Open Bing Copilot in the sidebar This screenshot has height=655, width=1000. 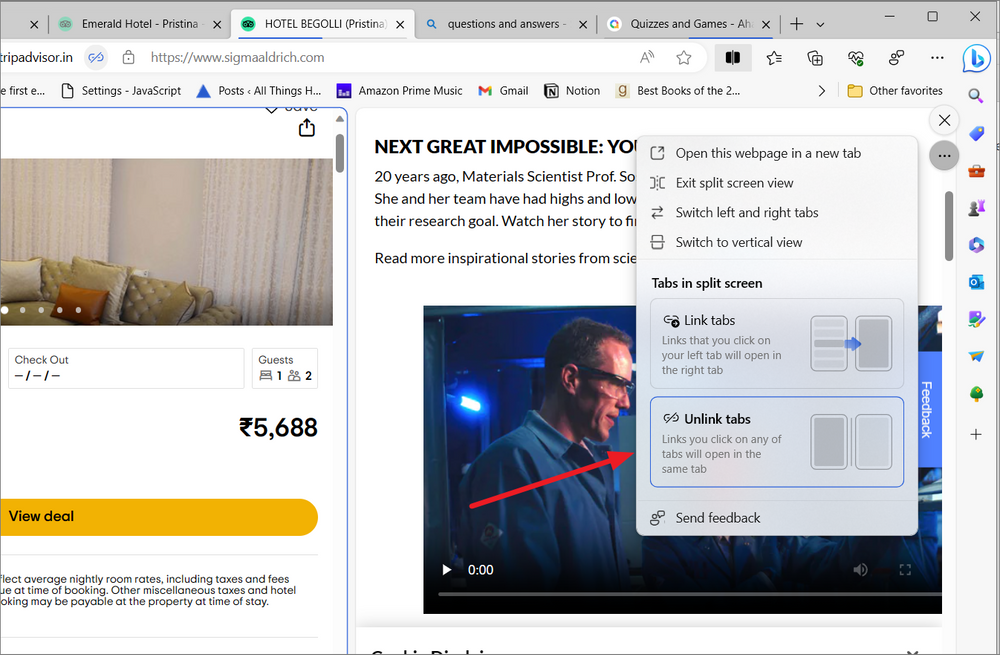tap(977, 59)
